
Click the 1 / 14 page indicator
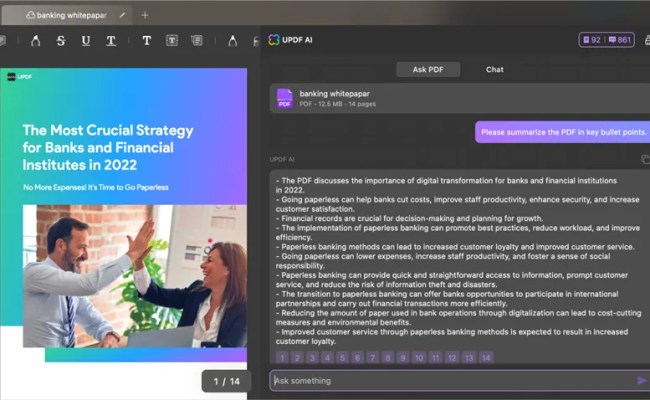coord(226,381)
